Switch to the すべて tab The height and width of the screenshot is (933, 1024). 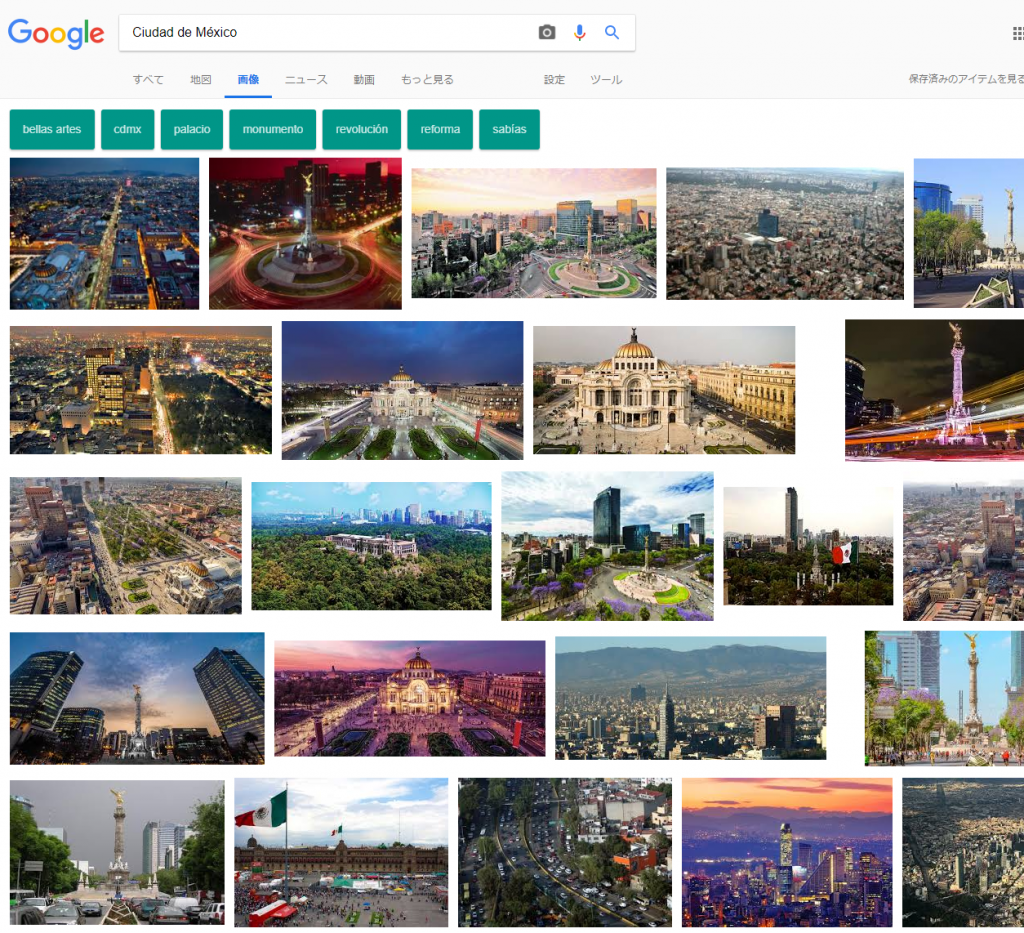coord(148,80)
